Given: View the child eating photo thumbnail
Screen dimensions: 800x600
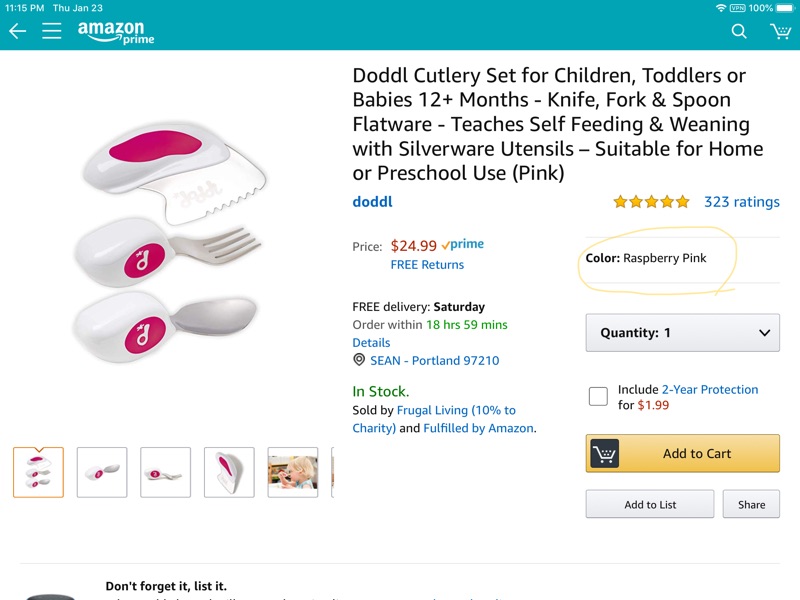Looking at the screenshot, I should click(293, 472).
